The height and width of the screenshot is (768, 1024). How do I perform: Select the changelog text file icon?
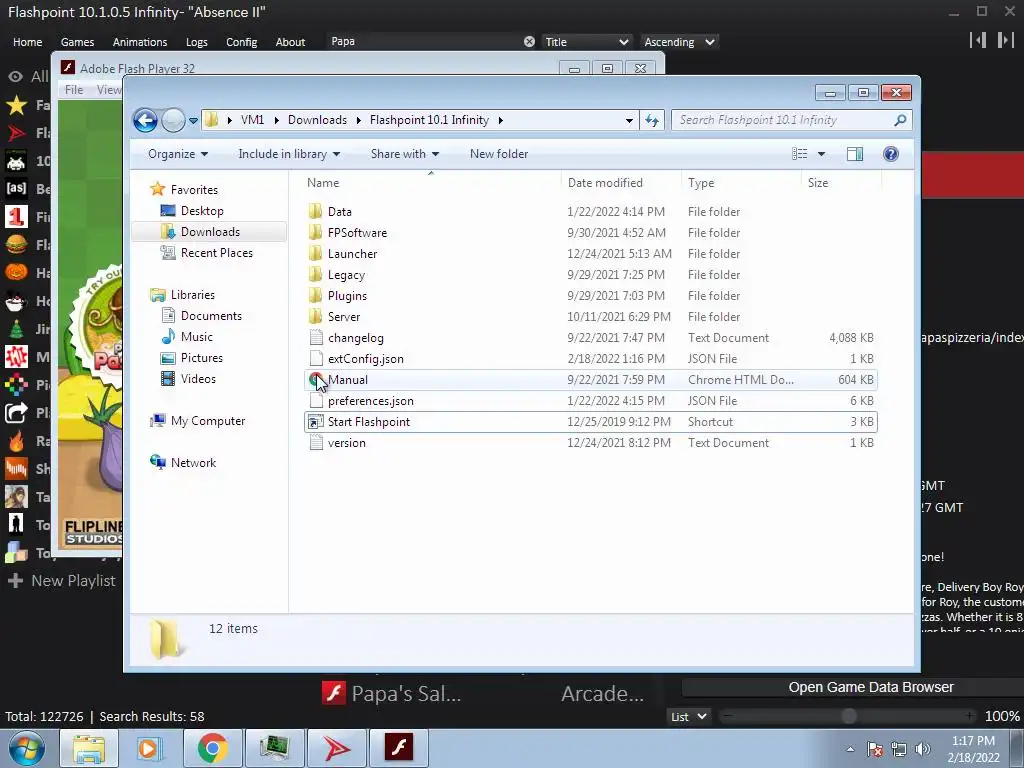[316, 338]
